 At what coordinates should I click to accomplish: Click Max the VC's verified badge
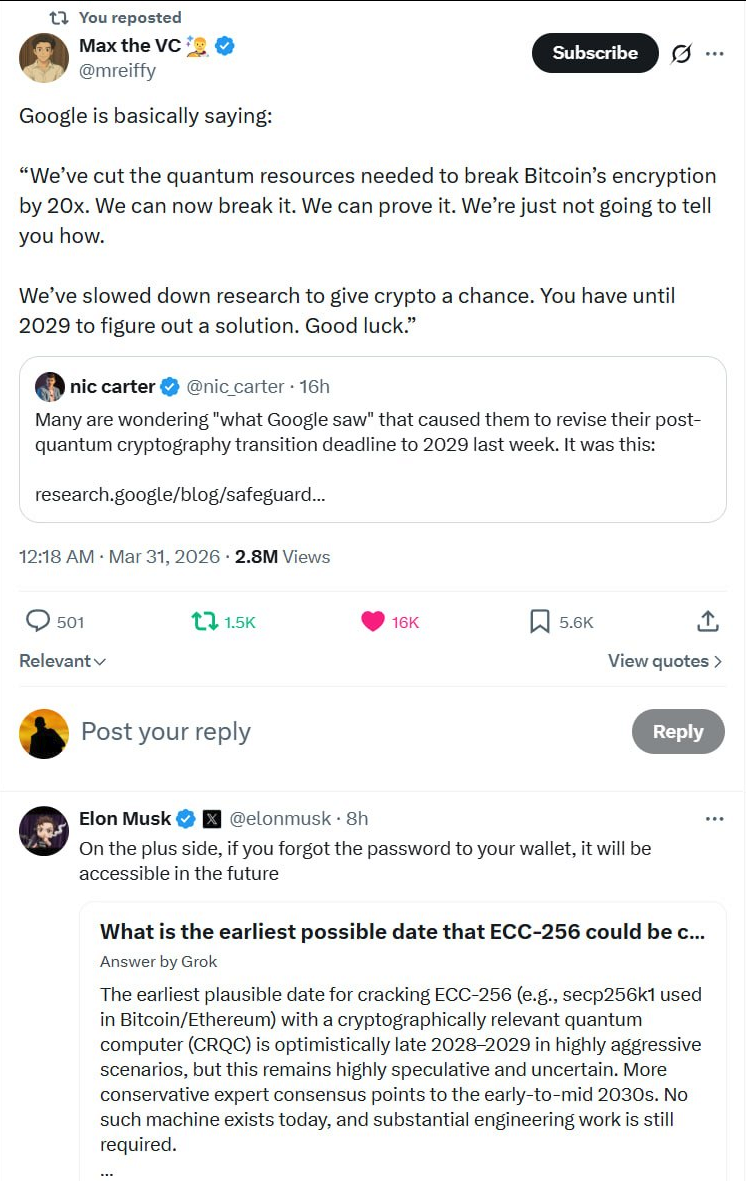tap(225, 45)
